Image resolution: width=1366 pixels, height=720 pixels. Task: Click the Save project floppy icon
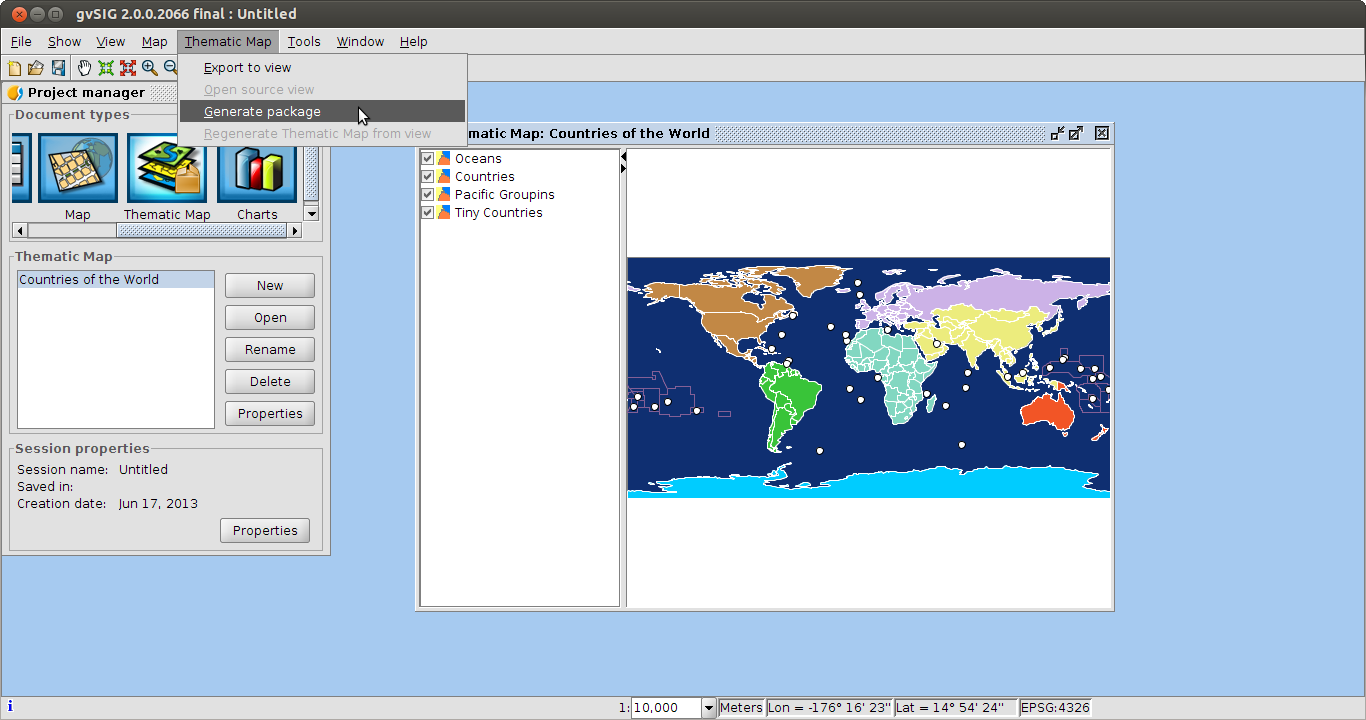click(58, 68)
